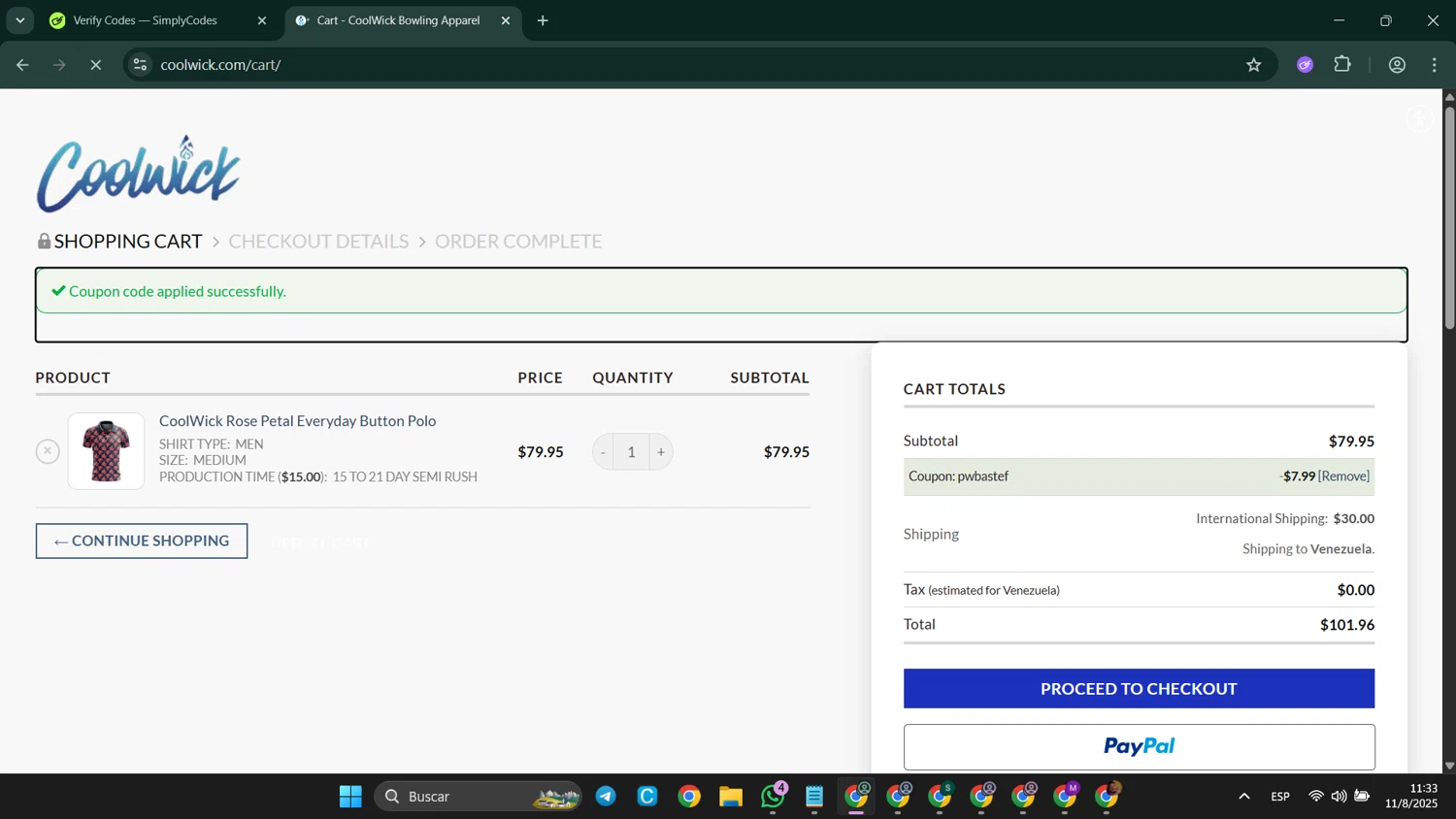
Task: Click Proceed to Checkout
Action: coord(1139,688)
